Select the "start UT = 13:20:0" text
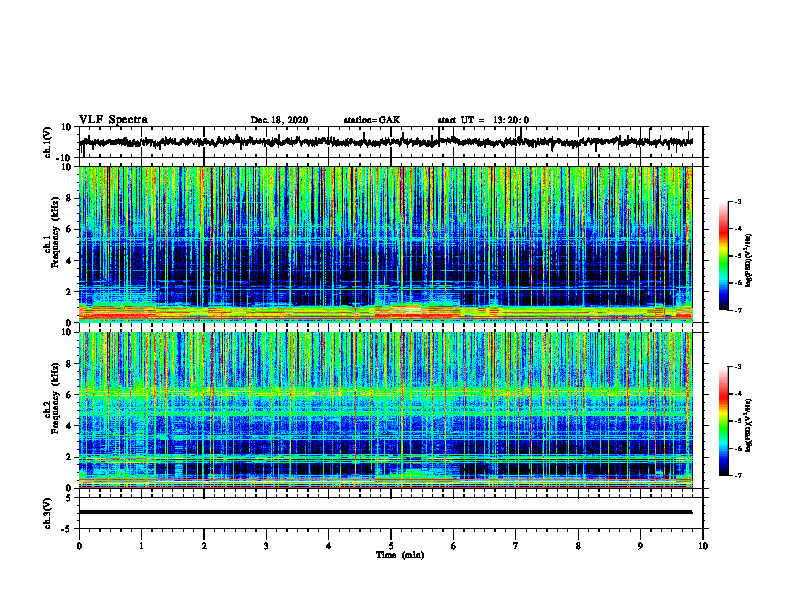The width and height of the screenshot is (792, 612). (x=483, y=120)
